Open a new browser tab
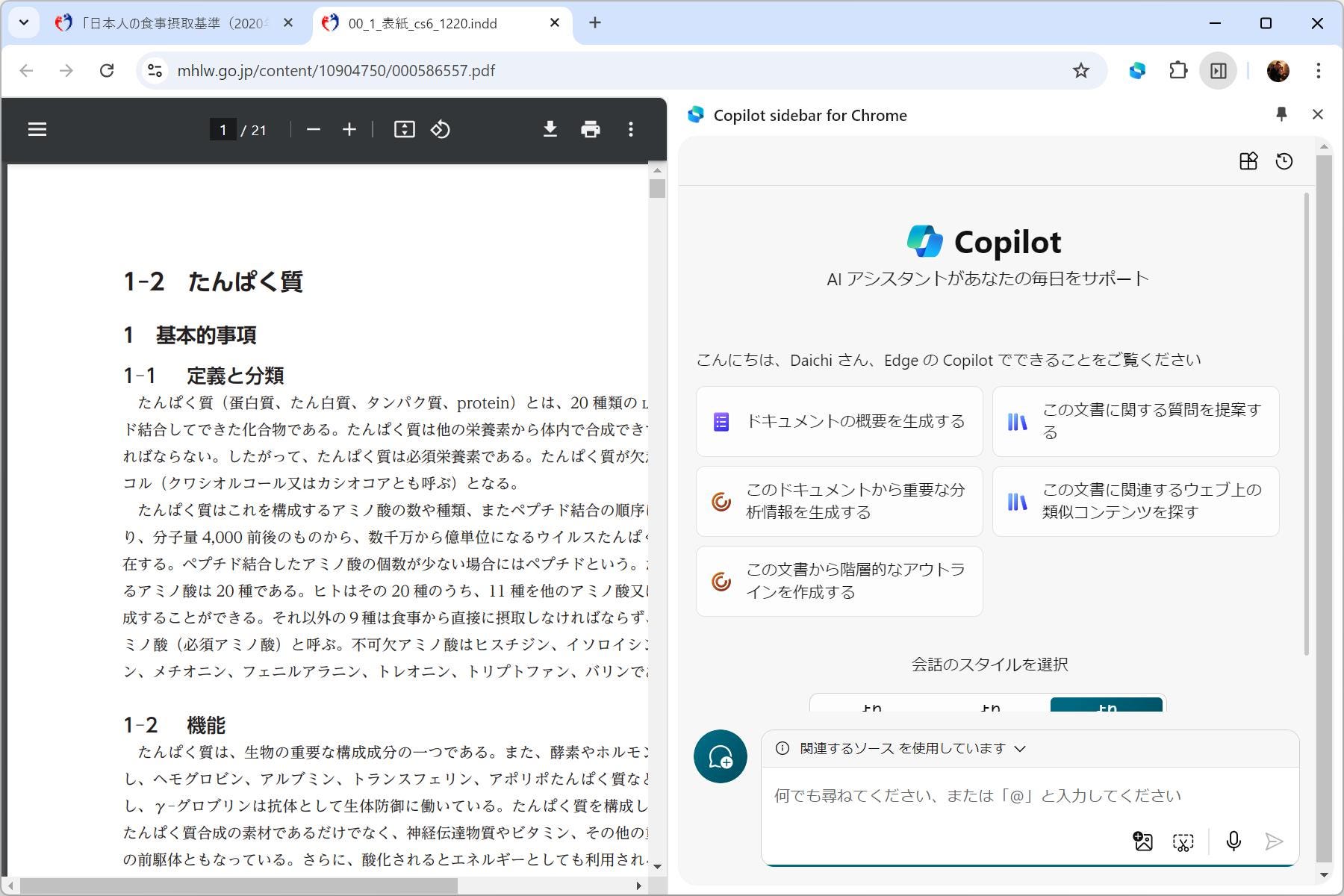1344x896 pixels. (594, 23)
